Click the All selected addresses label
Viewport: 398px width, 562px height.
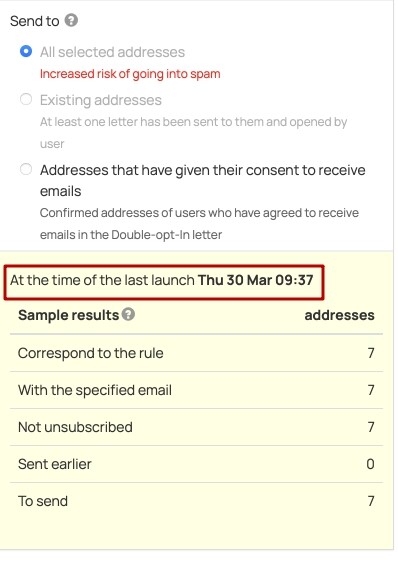point(112,52)
